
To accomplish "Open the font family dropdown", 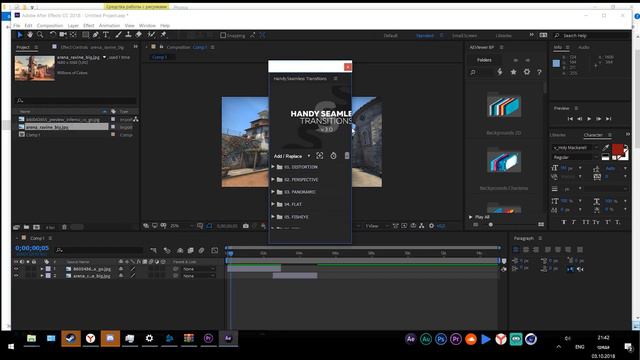I will point(576,147).
